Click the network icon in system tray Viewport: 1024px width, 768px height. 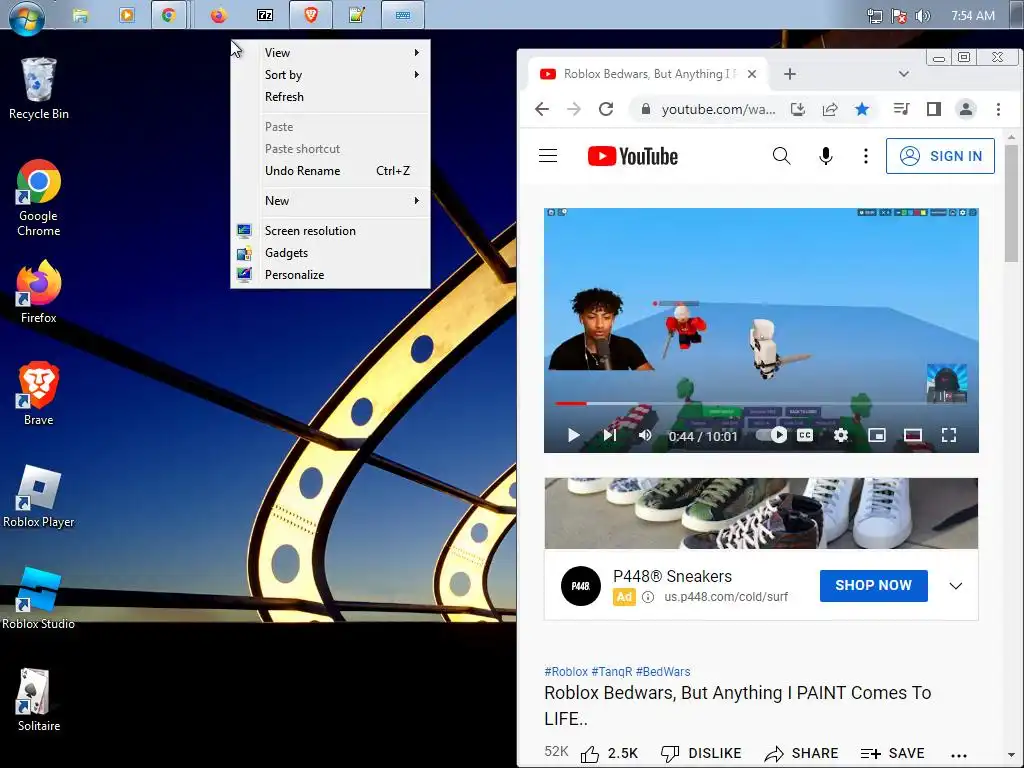point(874,16)
